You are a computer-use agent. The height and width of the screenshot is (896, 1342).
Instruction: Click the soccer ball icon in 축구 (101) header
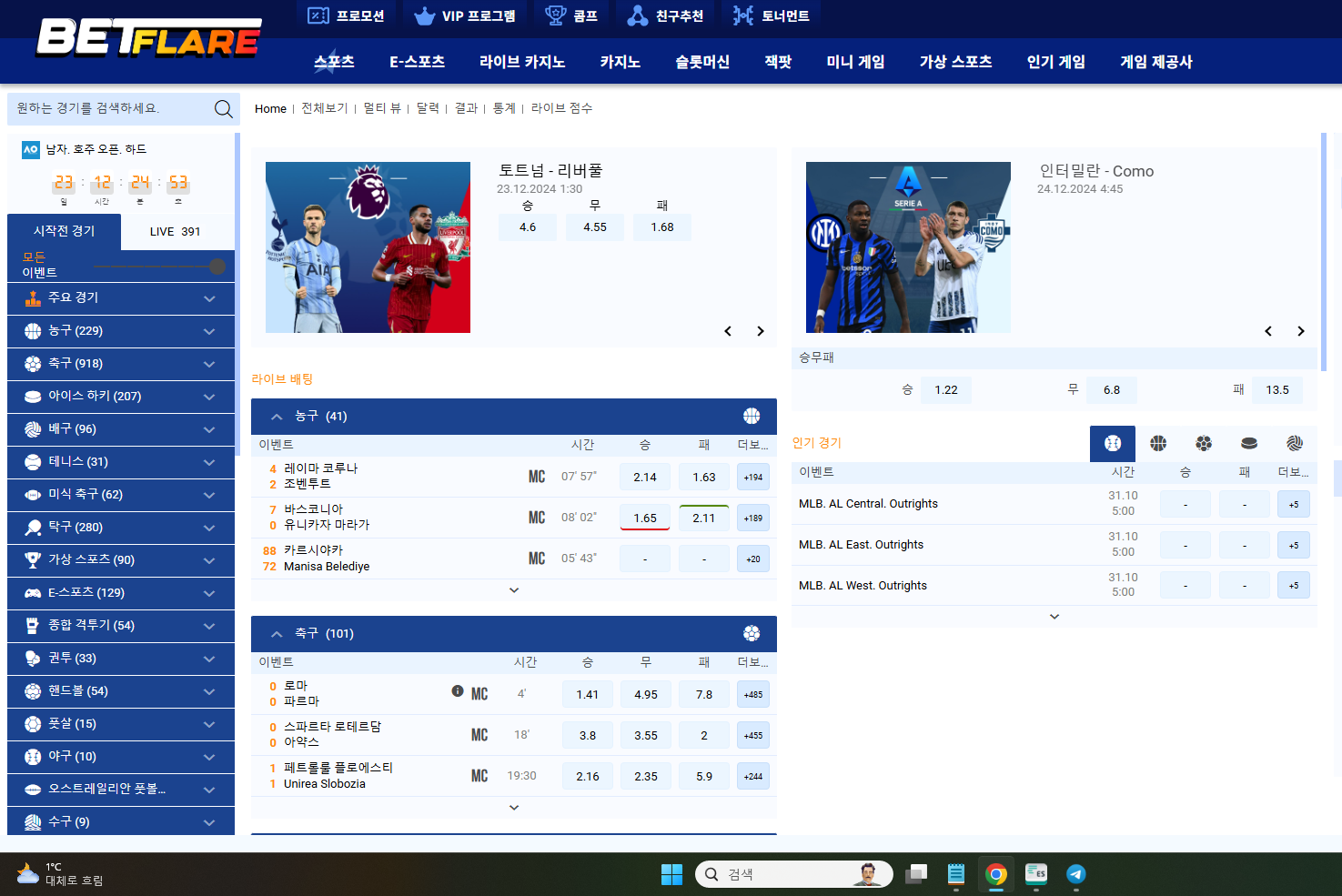click(752, 633)
